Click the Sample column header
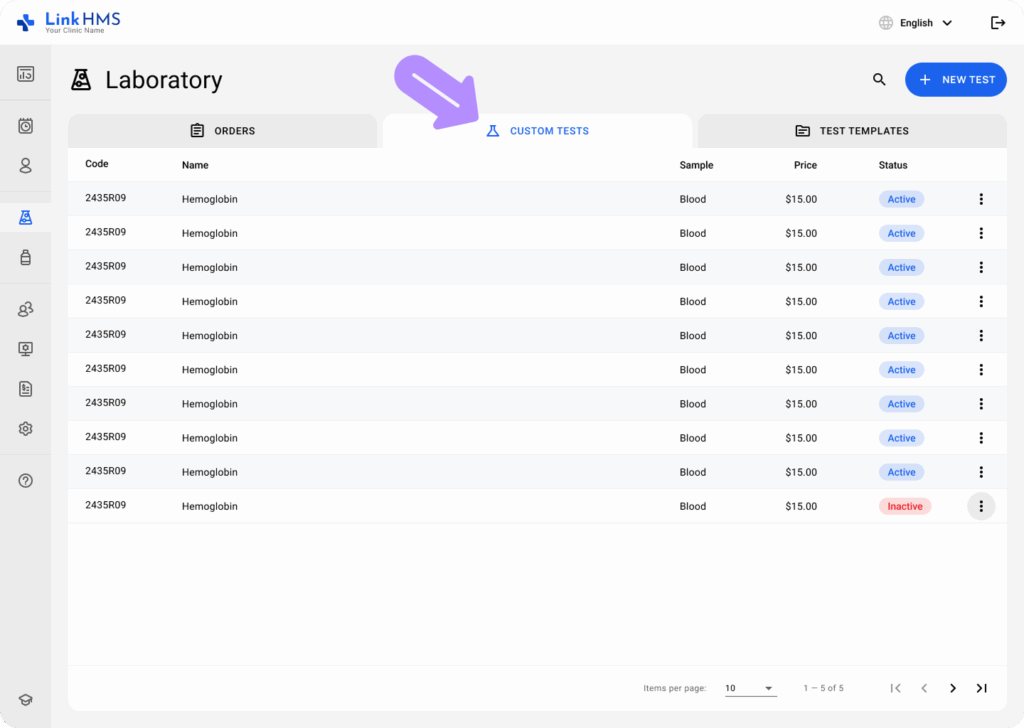The width and height of the screenshot is (1024, 728). [x=696, y=165]
